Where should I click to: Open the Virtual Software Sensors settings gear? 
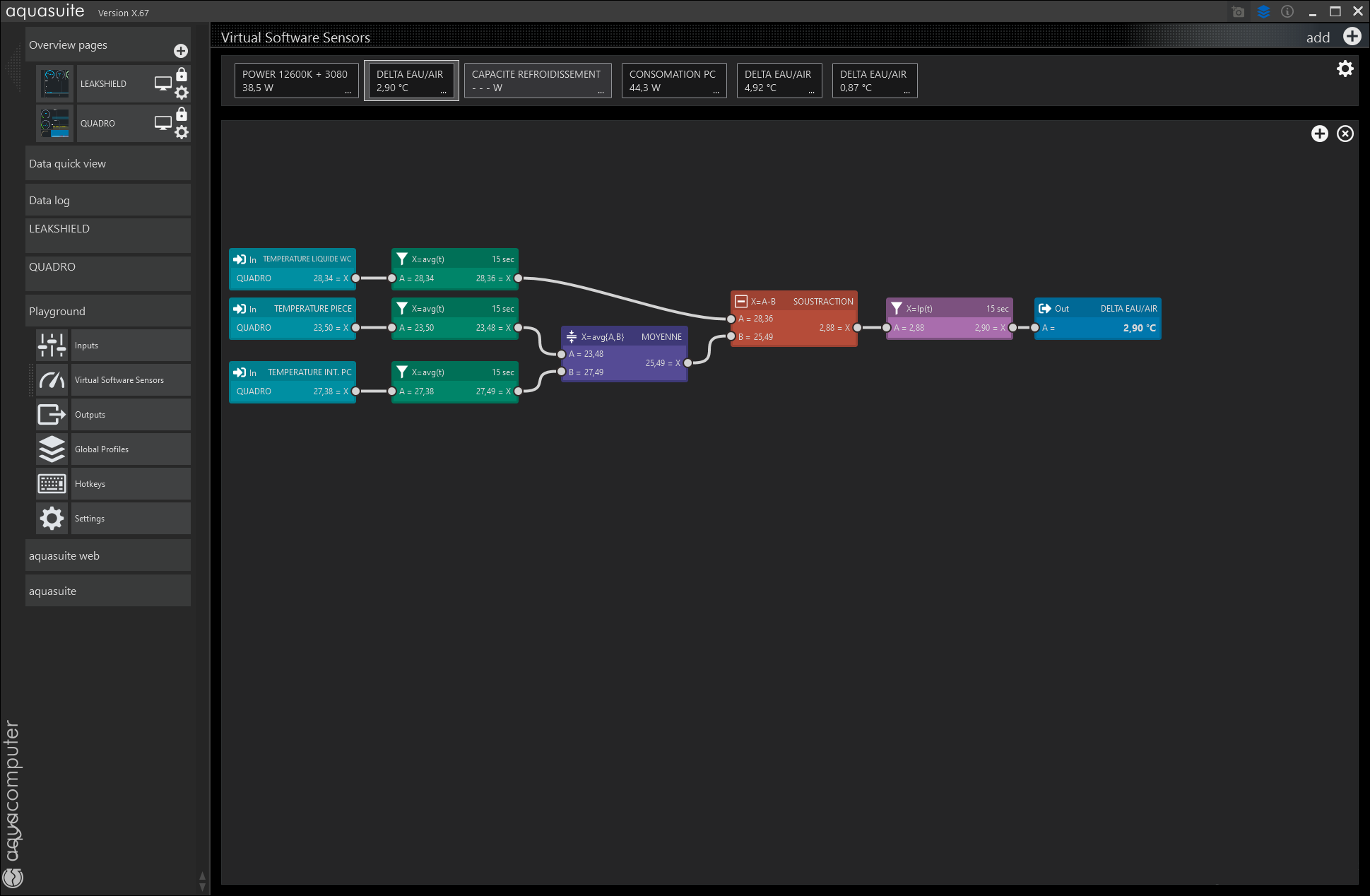coord(1345,69)
